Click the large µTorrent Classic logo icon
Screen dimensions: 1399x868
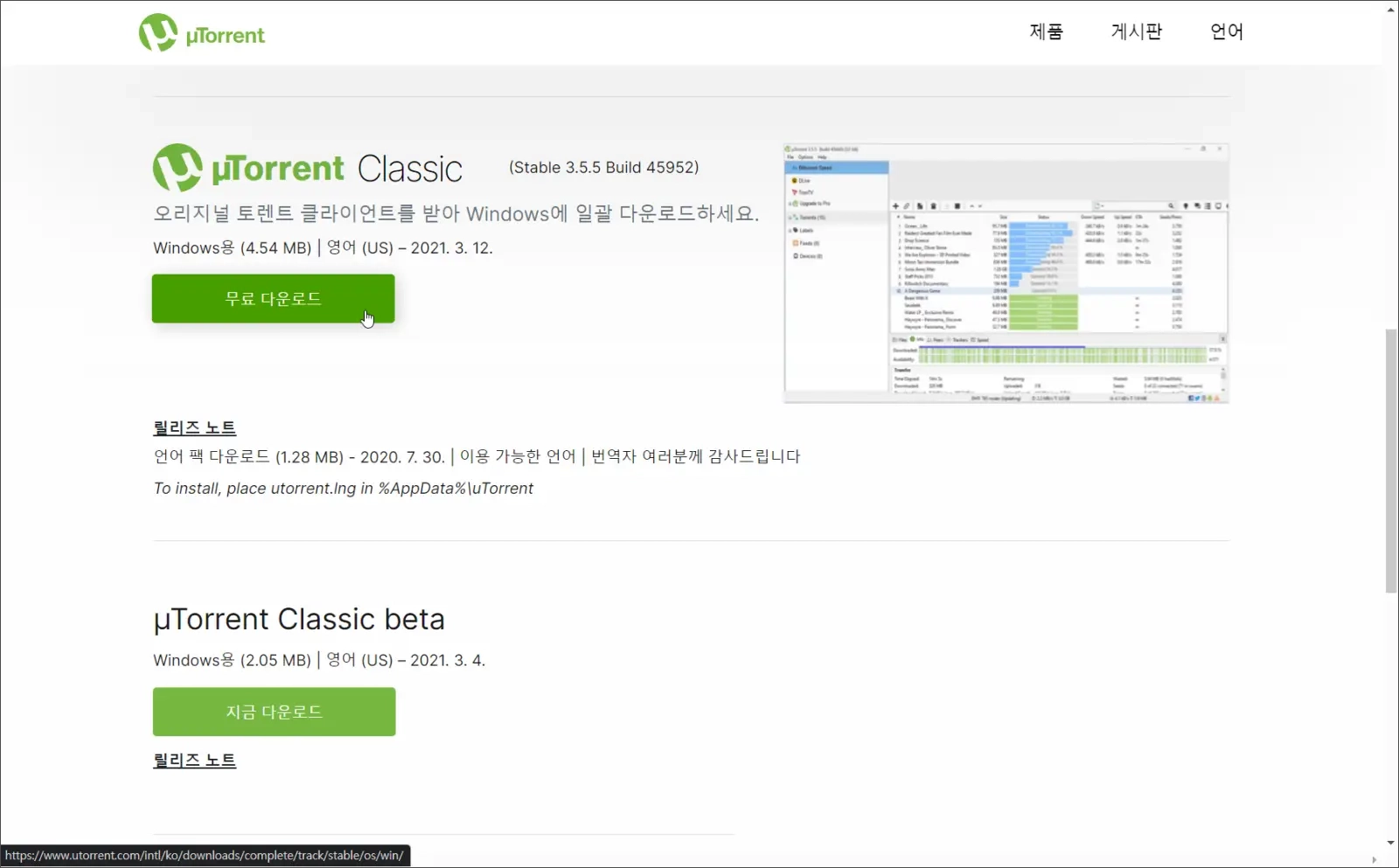pyautogui.click(x=177, y=168)
